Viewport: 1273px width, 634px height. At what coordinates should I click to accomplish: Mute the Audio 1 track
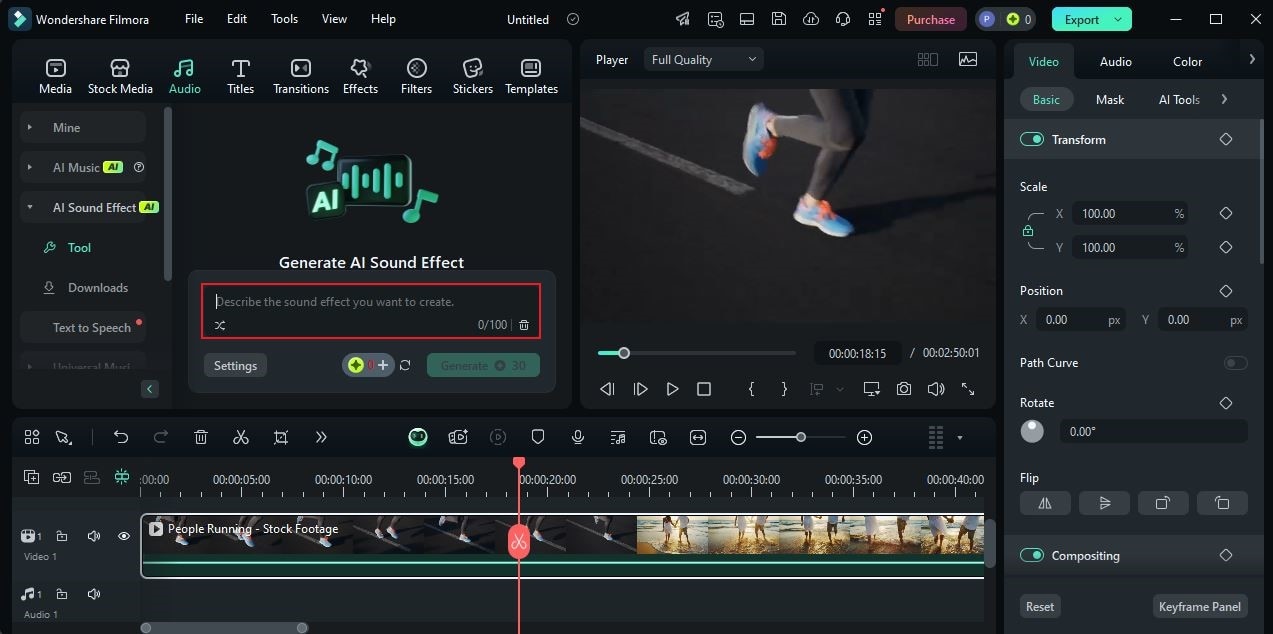click(x=94, y=594)
